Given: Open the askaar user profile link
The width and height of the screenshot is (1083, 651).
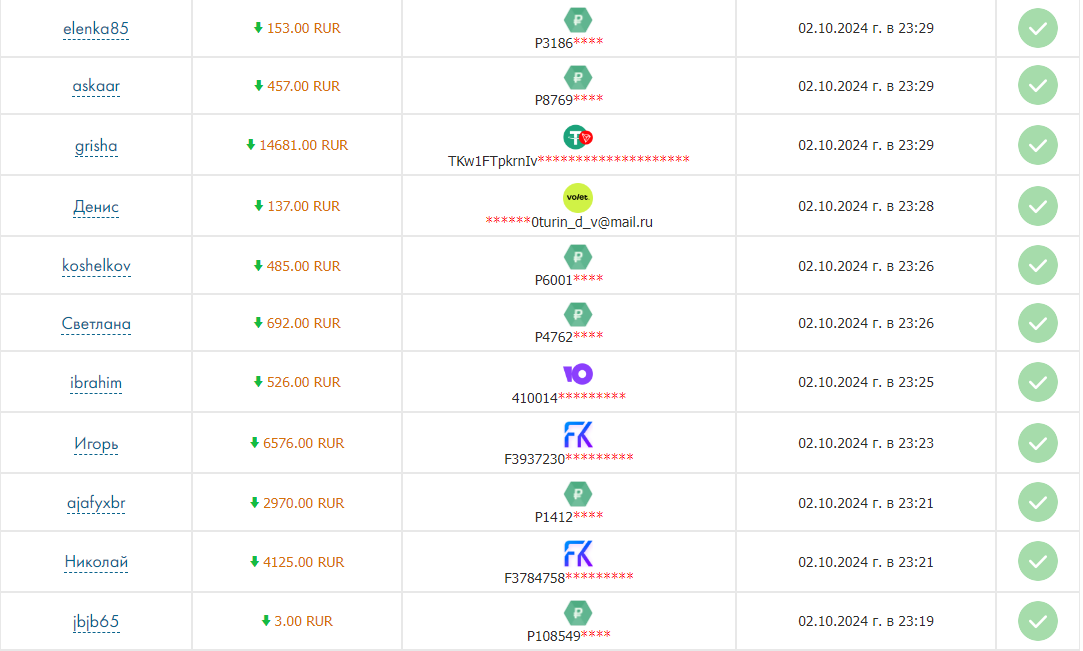Looking at the screenshot, I should (96, 86).
